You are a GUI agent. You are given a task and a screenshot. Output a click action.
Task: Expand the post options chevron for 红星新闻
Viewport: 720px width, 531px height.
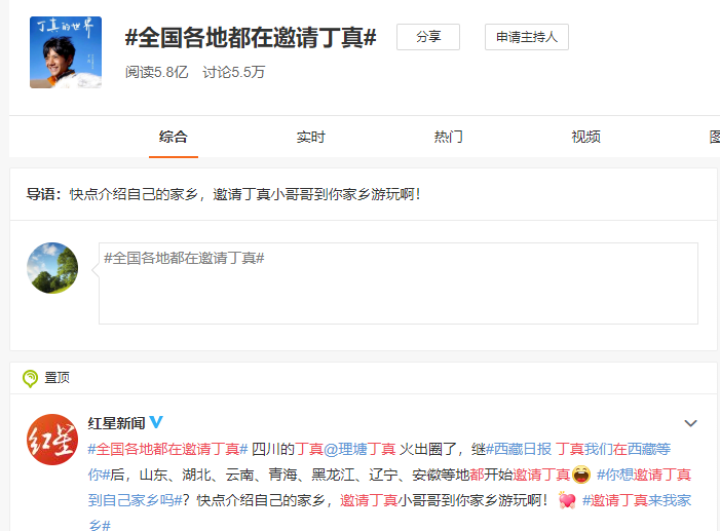pyautogui.click(x=690, y=424)
